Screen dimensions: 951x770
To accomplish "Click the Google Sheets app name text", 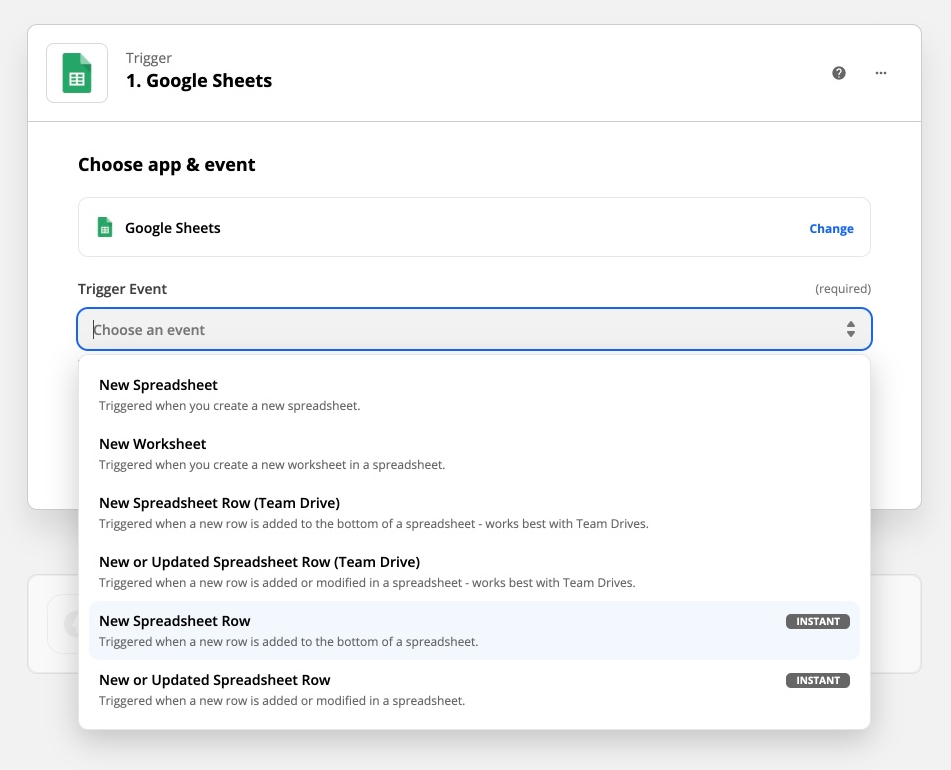I will (172, 228).
